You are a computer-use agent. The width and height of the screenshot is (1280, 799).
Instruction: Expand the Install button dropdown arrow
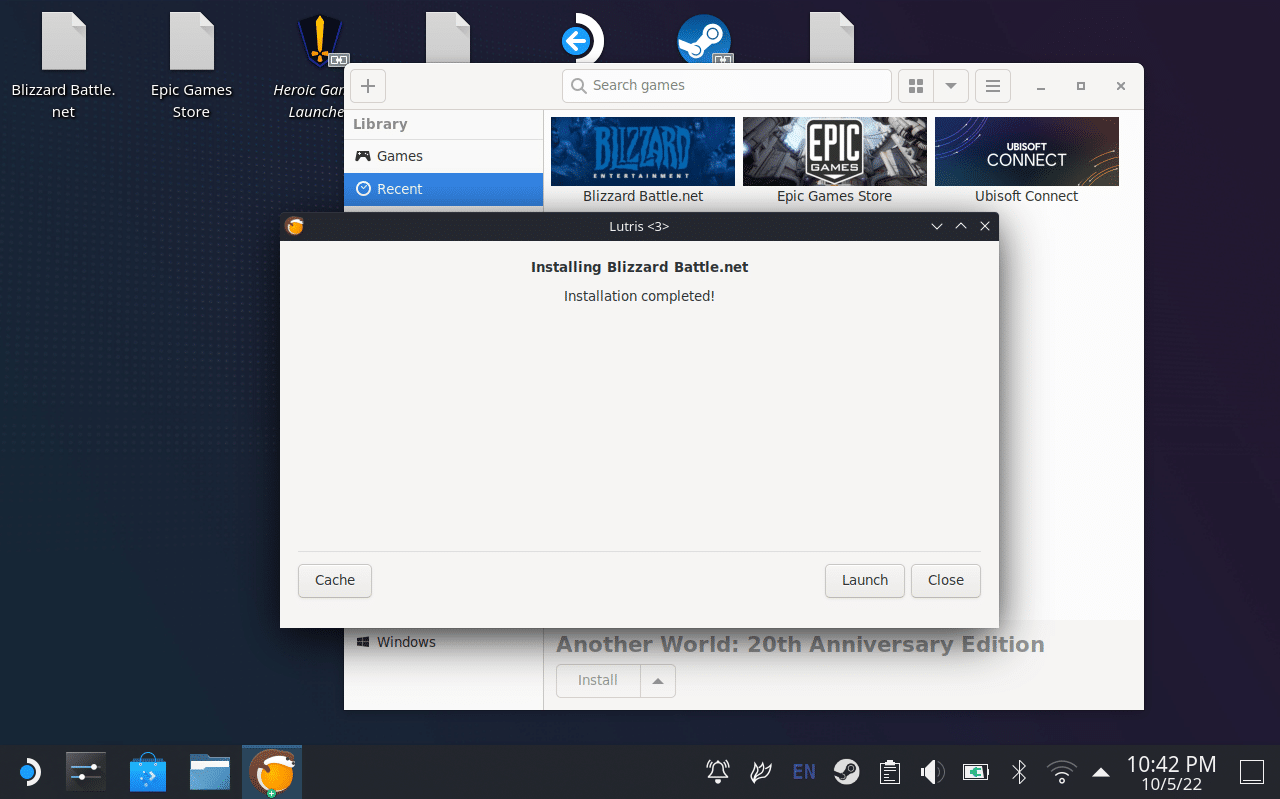point(658,681)
